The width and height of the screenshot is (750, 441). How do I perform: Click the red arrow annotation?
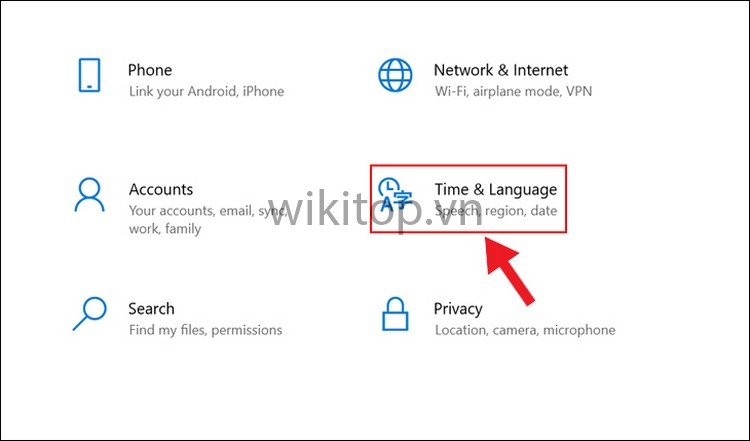508,270
